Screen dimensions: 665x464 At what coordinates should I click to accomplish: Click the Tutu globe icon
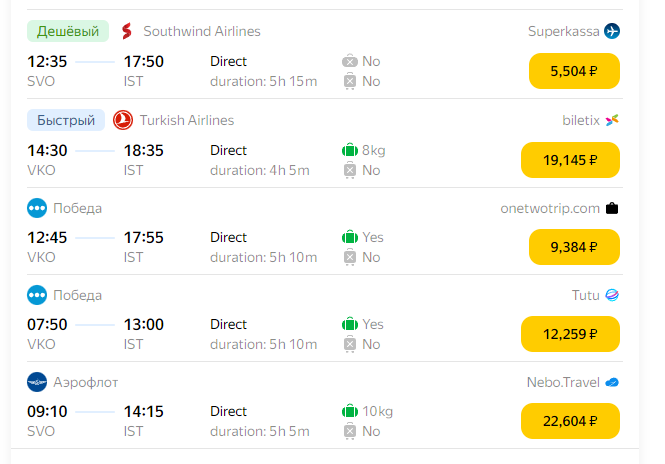tap(612, 295)
